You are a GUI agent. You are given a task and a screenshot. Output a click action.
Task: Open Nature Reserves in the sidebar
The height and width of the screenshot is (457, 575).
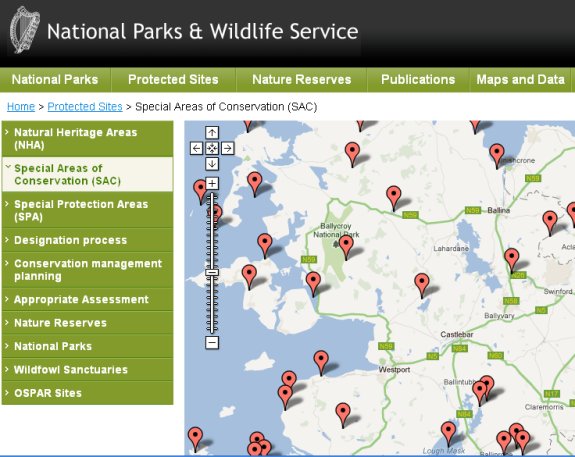(x=87, y=323)
